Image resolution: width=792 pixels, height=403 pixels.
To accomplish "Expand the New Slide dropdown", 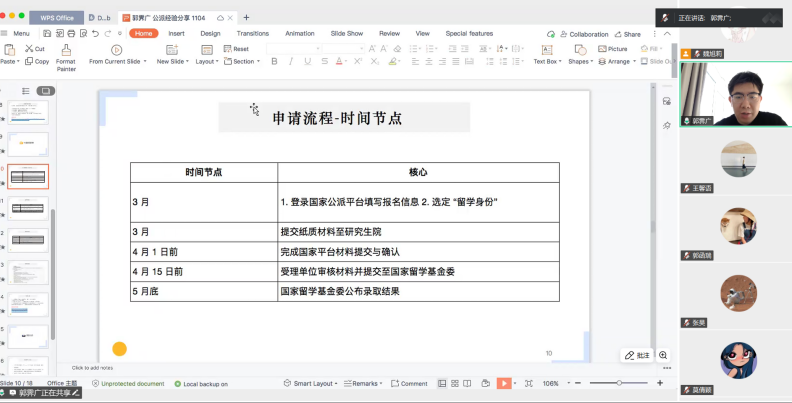I will tap(173, 62).
